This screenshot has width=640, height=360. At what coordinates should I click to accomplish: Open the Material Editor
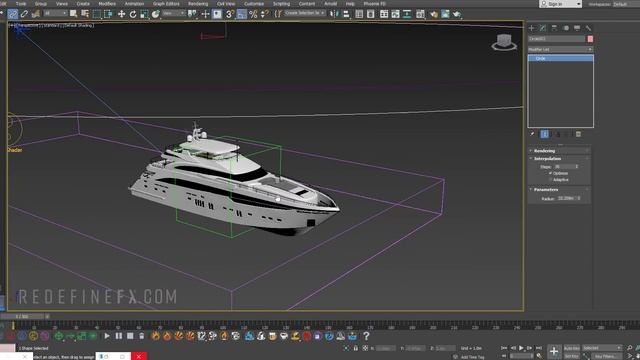420,14
